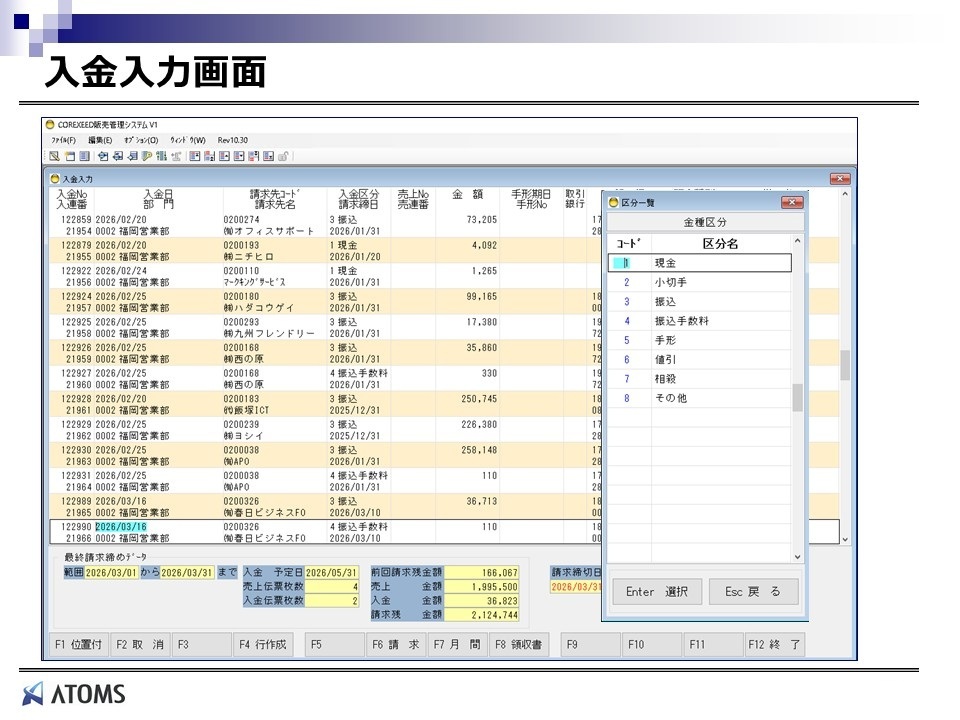
Task: Click the 入金入力 window title icon
Action: [55, 178]
